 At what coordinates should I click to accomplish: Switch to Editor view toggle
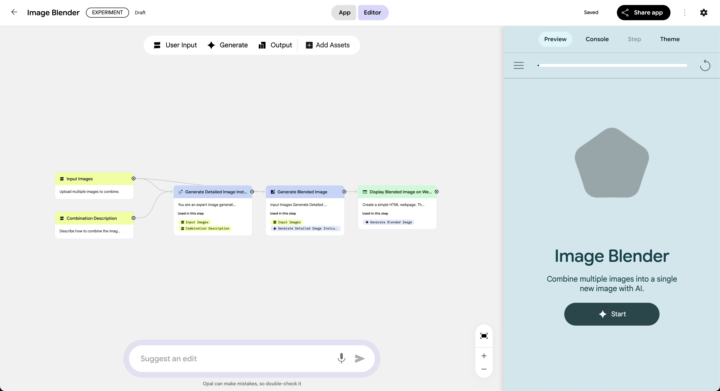(372, 13)
